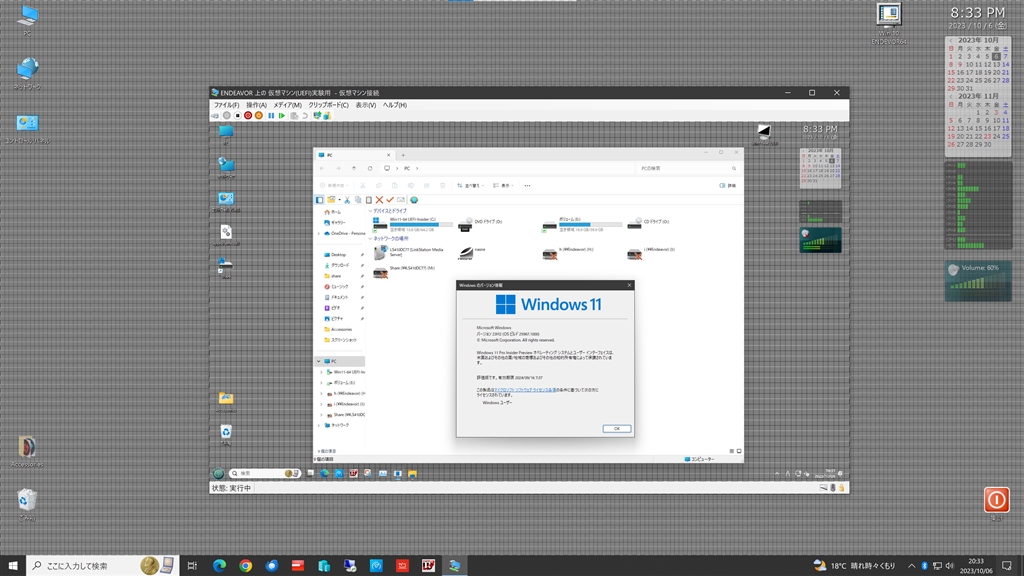Click the red Shut Down button in VM toolbar

click(x=248, y=116)
